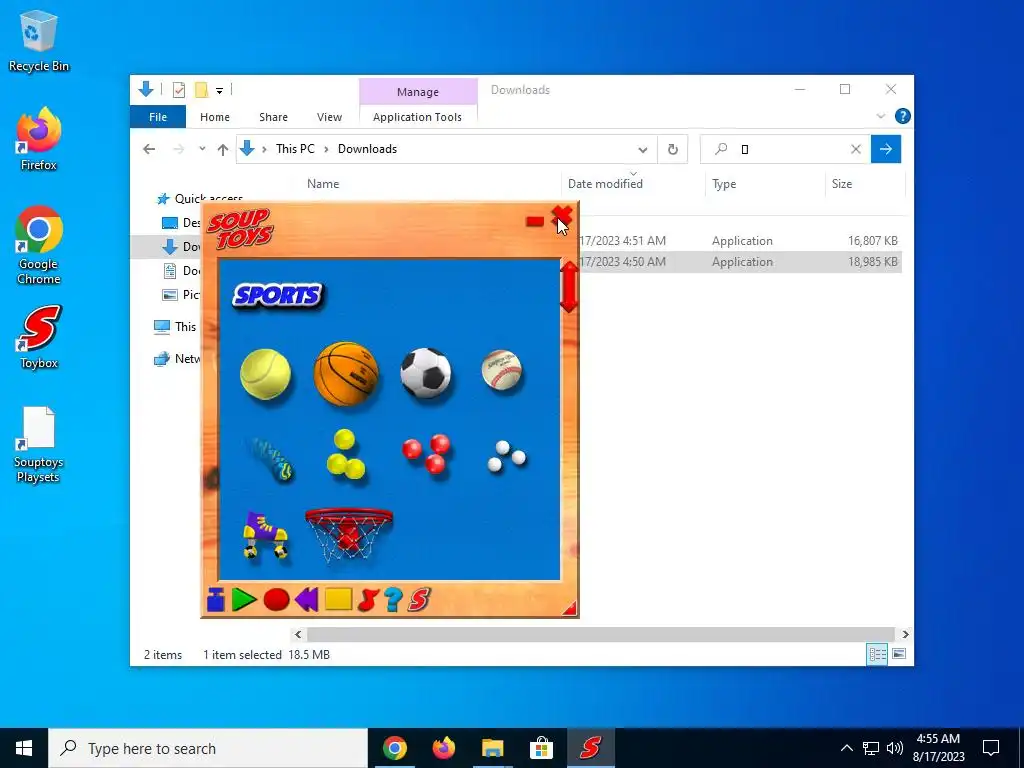Select the three red balls toy
This screenshot has height=768, width=1024.
pyautogui.click(x=426, y=453)
